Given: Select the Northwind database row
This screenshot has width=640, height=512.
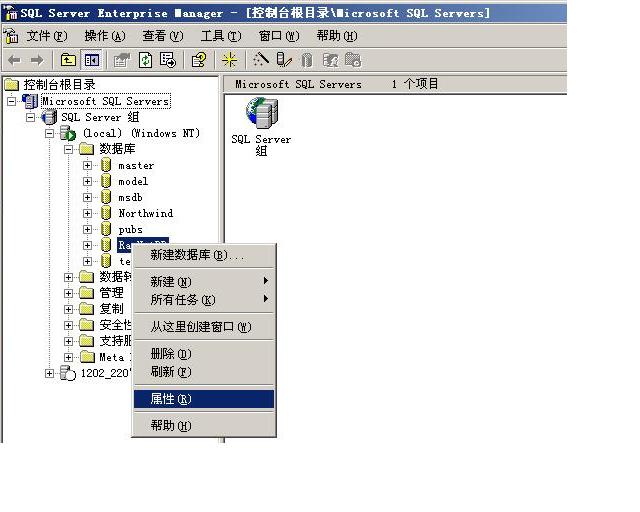Looking at the screenshot, I should 146,213.
